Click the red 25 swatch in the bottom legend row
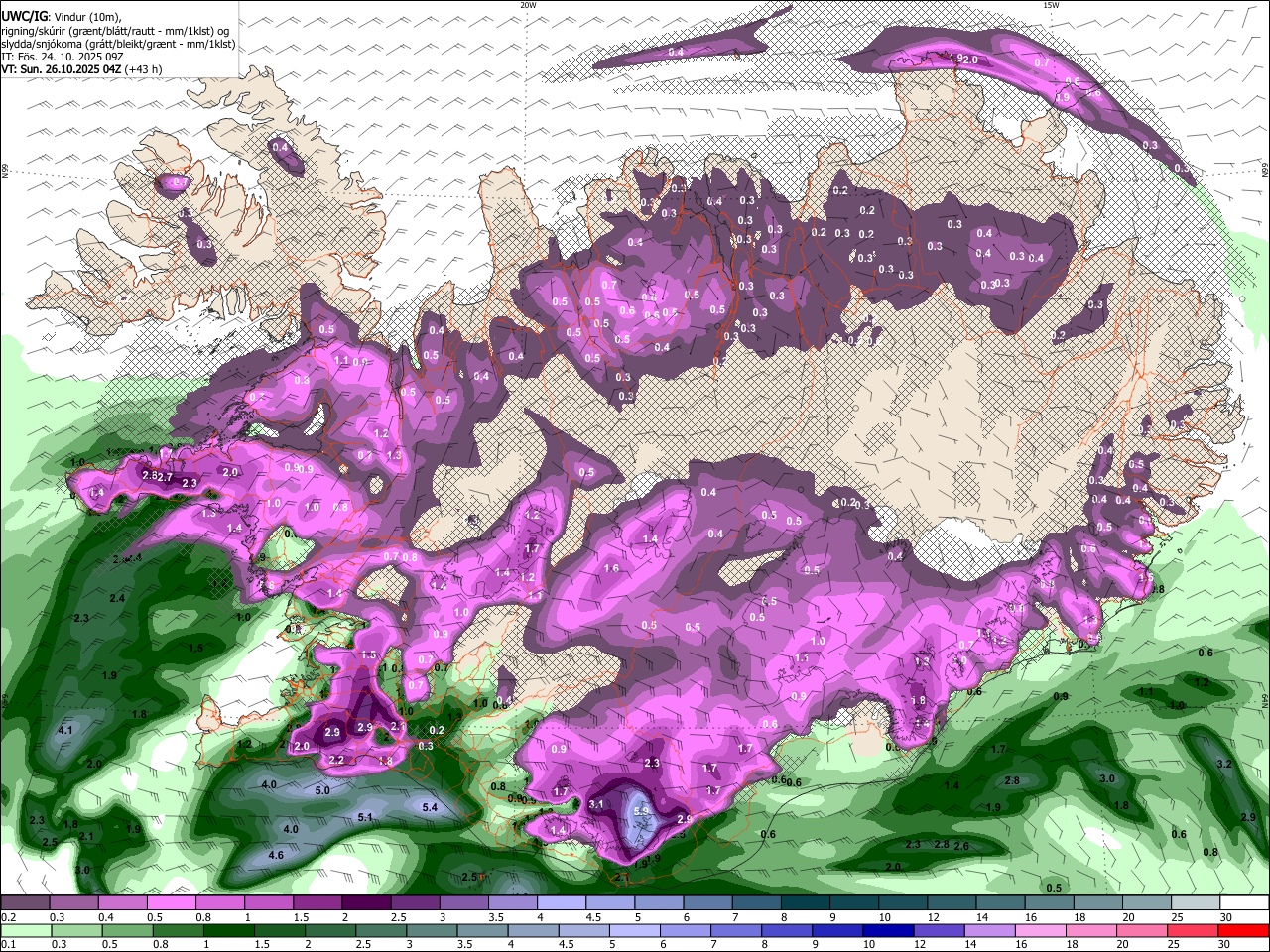The width and height of the screenshot is (1270, 952). (1194, 930)
